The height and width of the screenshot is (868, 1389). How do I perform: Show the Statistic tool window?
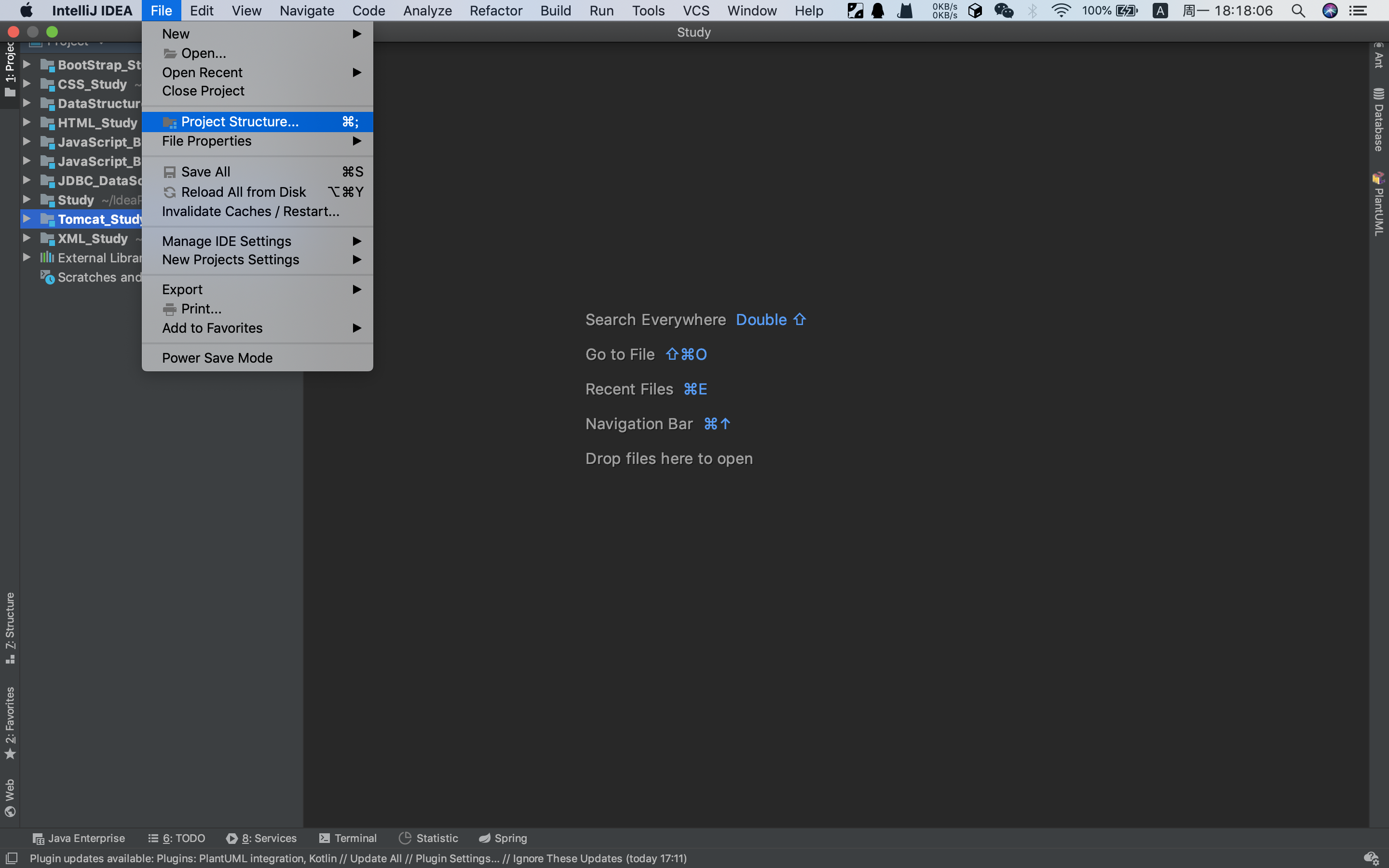click(429, 838)
